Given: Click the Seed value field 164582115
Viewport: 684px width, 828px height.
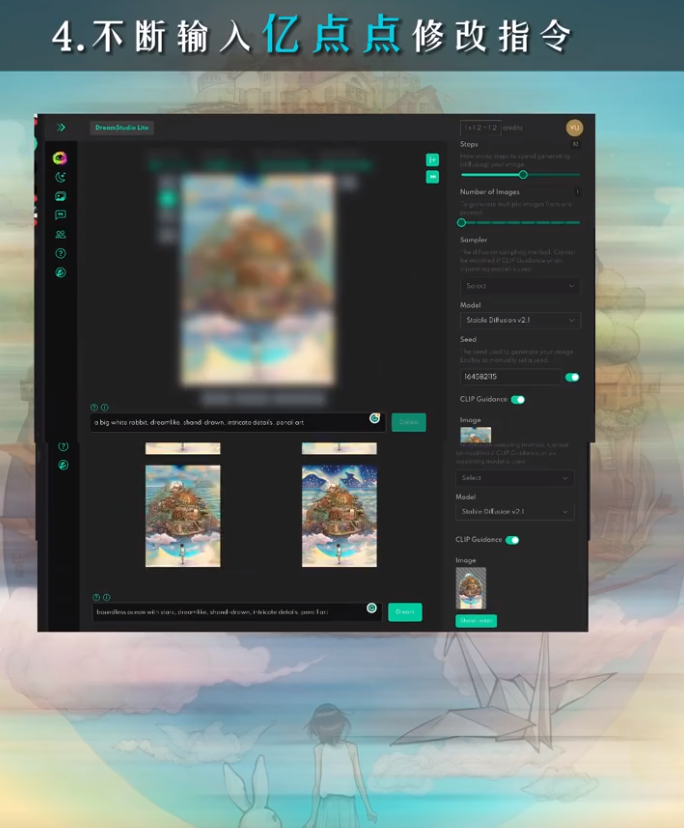Looking at the screenshot, I should [x=510, y=377].
